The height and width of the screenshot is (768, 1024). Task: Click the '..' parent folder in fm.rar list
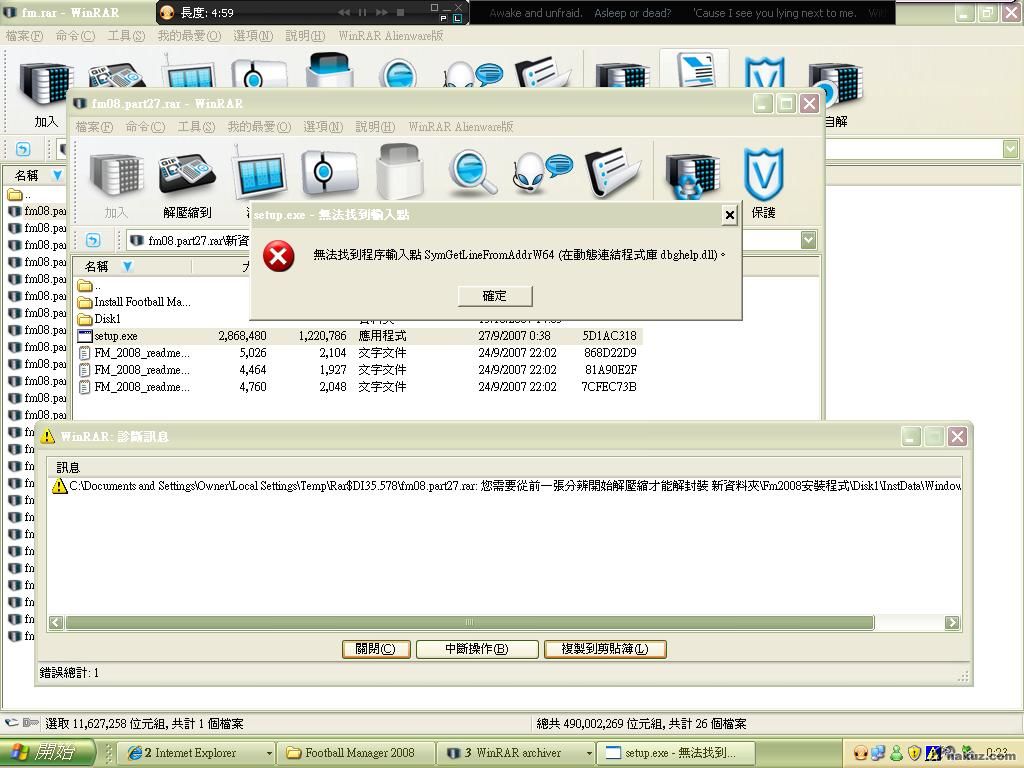tap(19, 194)
